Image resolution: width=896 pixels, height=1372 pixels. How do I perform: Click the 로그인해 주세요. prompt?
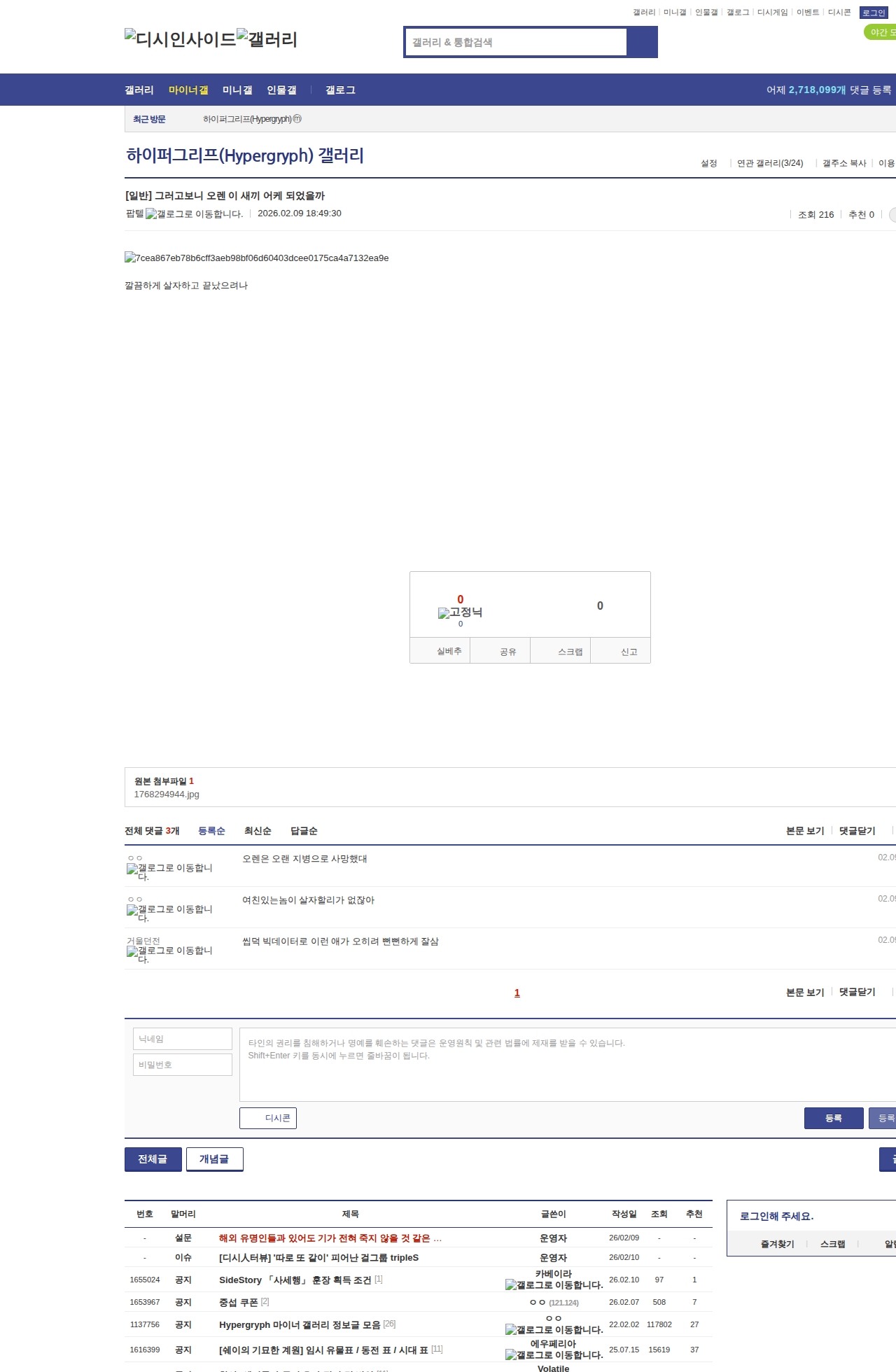click(776, 1217)
